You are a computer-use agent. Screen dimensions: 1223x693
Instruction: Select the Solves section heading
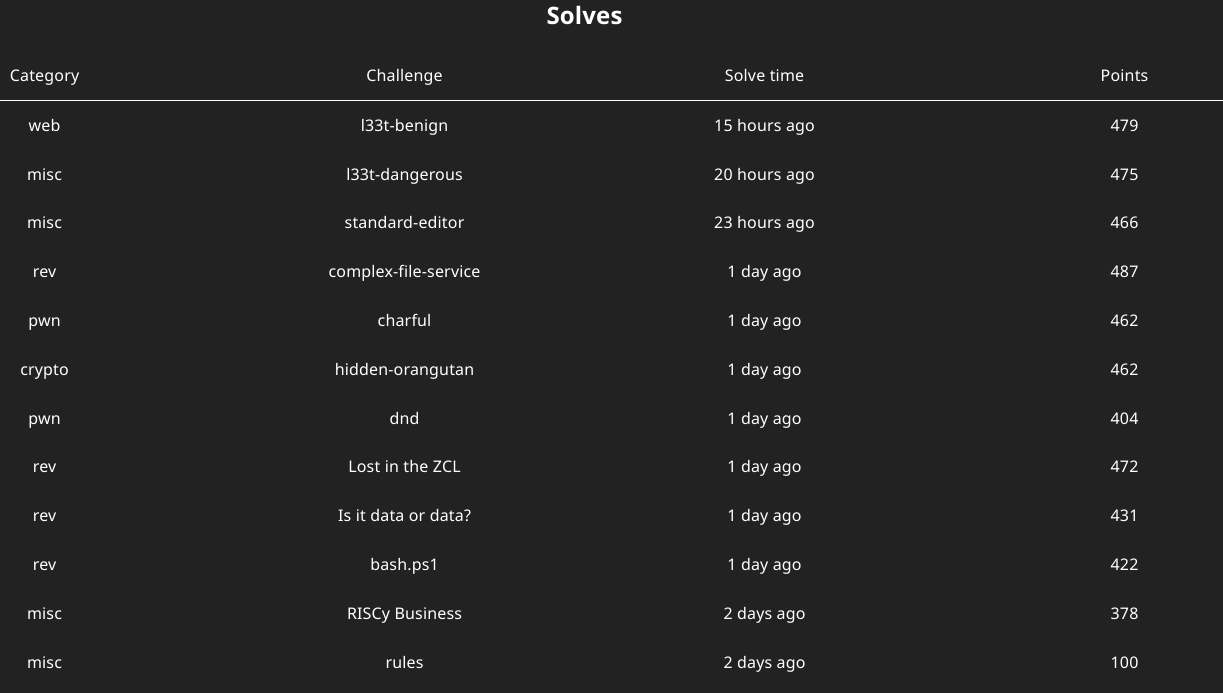point(584,16)
